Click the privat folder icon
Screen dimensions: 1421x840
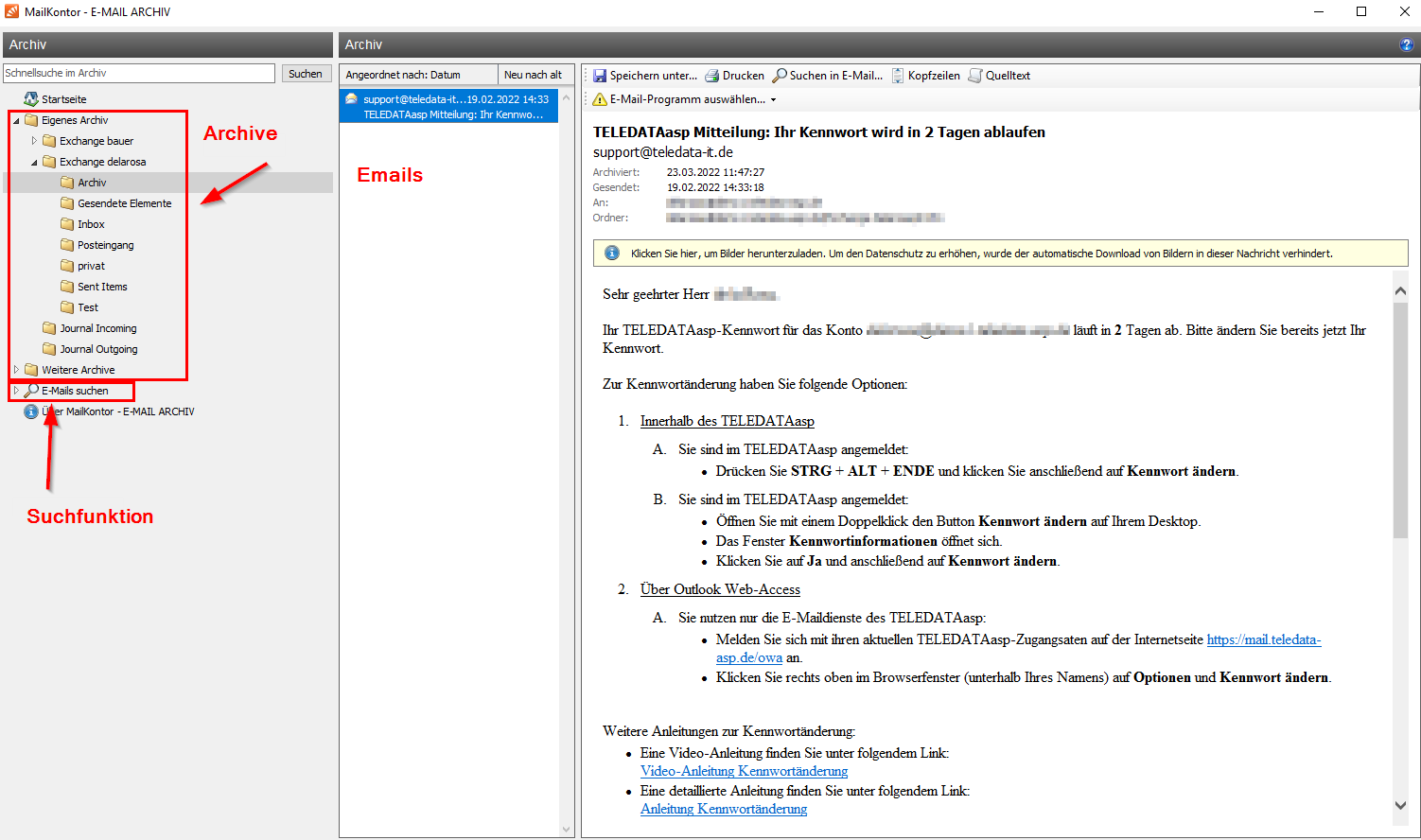[67, 266]
